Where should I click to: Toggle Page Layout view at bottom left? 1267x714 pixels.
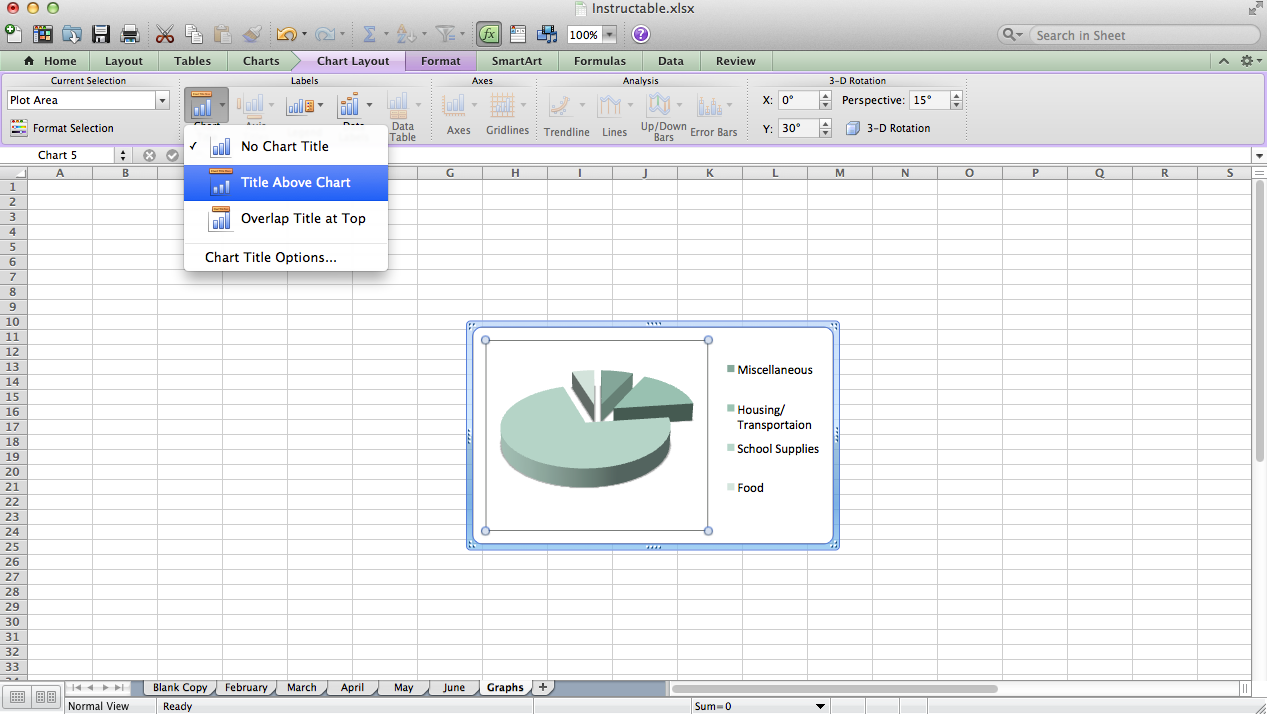45,697
